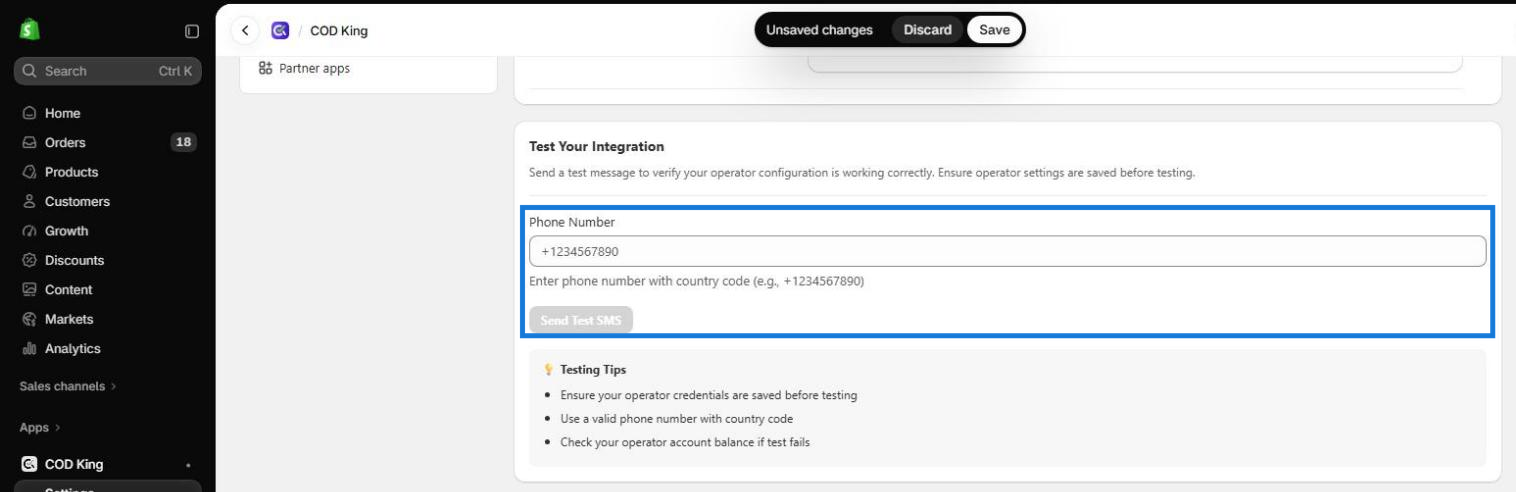Click the Customers person icon

tap(29, 201)
